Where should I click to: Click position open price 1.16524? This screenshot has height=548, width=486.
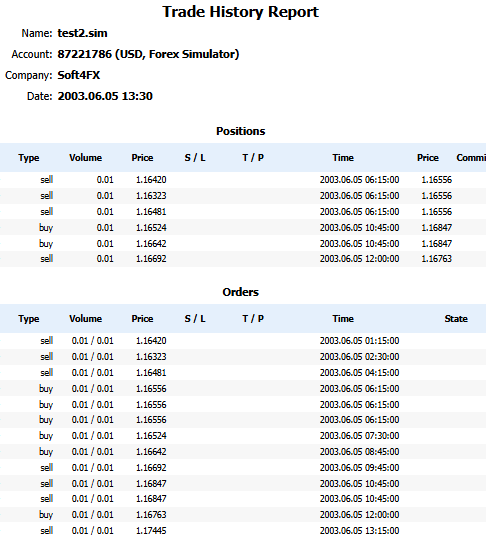(x=151, y=228)
